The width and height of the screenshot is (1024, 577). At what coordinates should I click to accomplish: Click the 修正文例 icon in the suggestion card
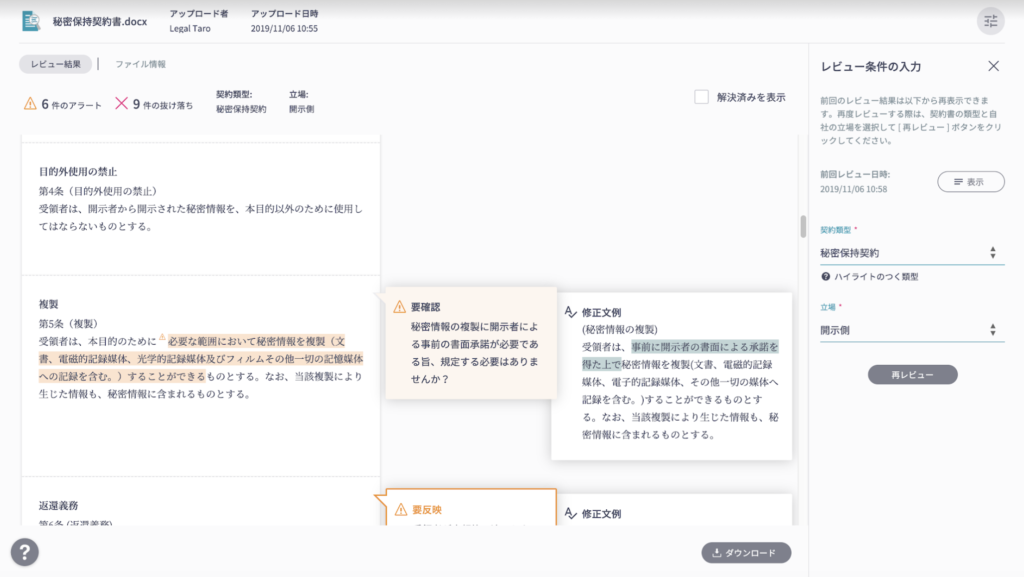[x=571, y=312]
